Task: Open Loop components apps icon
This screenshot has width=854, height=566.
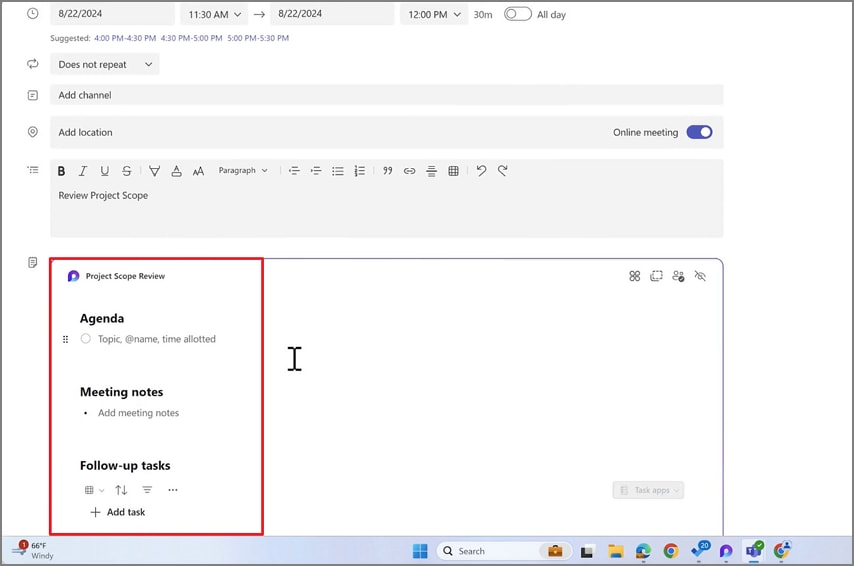Action: point(635,276)
